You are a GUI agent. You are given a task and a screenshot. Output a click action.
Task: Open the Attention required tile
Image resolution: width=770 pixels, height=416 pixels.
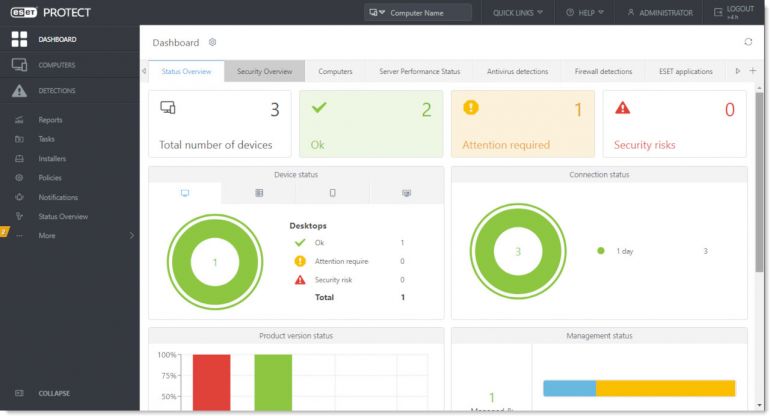(522, 124)
